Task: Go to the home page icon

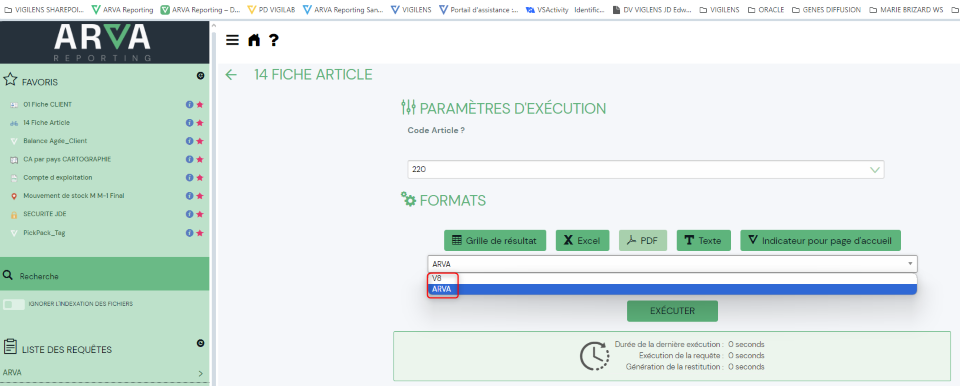Action: 253,40
